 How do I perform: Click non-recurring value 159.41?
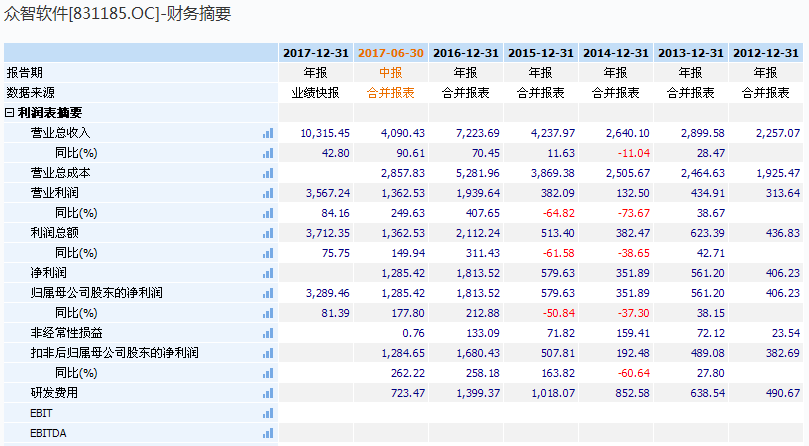click(x=633, y=333)
